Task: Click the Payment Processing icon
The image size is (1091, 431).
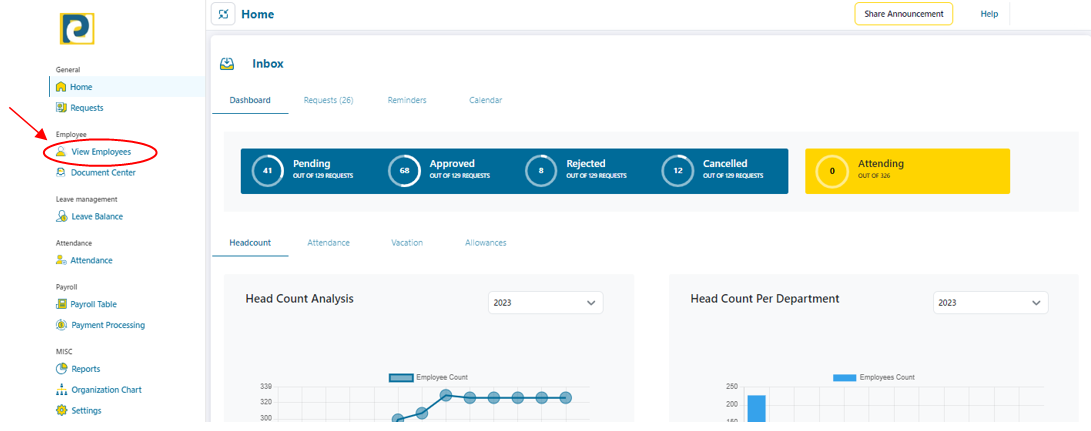Action: click(62, 325)
